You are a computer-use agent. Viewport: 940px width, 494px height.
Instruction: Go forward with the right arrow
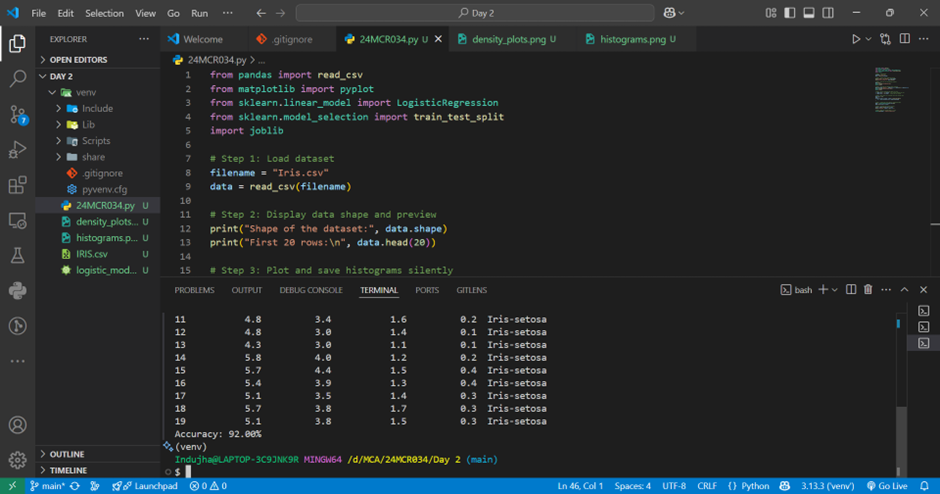[281, 13]
